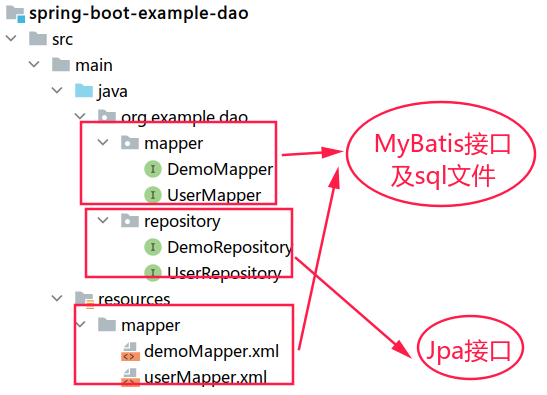Click the mapper package icon under java
The height and width of the screenshot is (395, 547).
(130, 143)
